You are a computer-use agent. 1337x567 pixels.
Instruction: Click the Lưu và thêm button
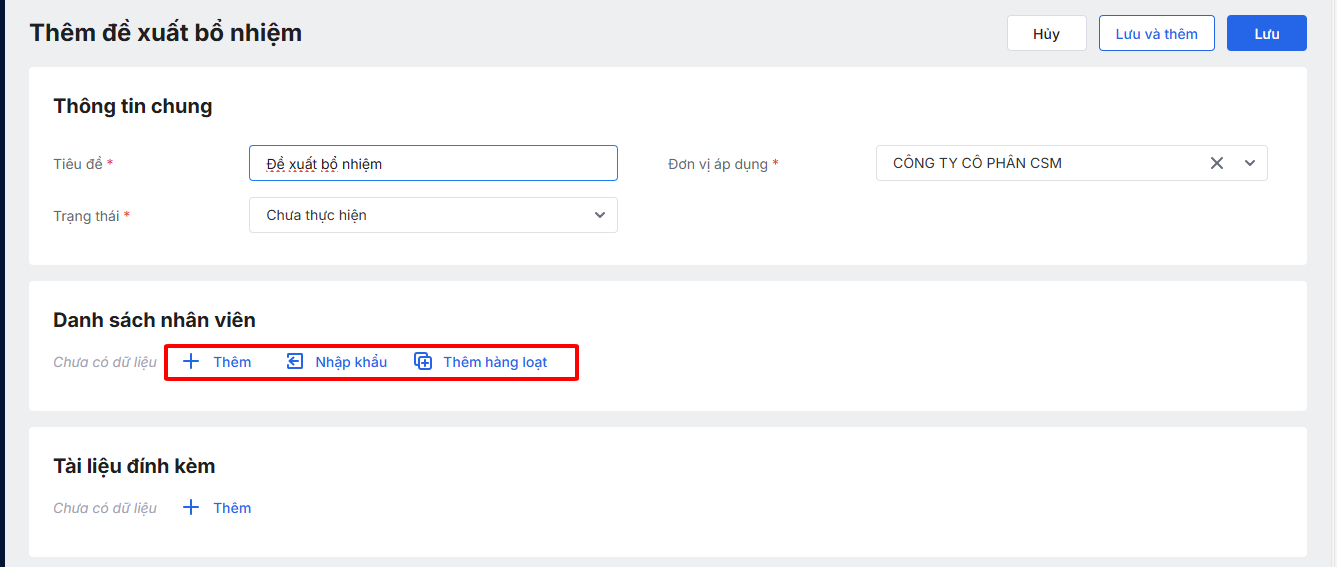pyautogui.click(x=1156, y=34)
